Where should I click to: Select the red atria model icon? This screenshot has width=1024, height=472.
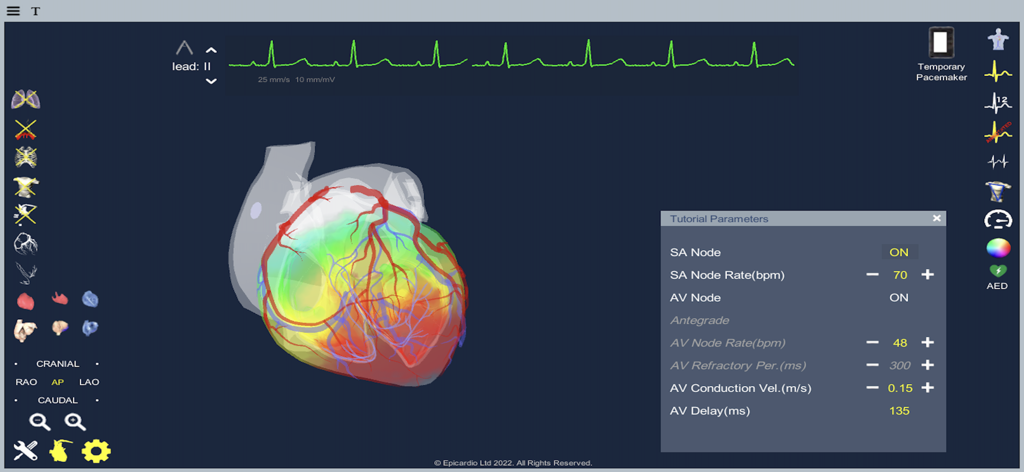click(59, 298)
